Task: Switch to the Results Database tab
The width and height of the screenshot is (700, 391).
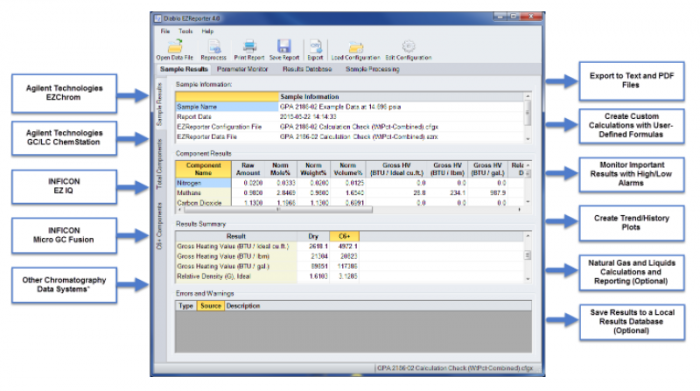Action: tap(307, 69)
